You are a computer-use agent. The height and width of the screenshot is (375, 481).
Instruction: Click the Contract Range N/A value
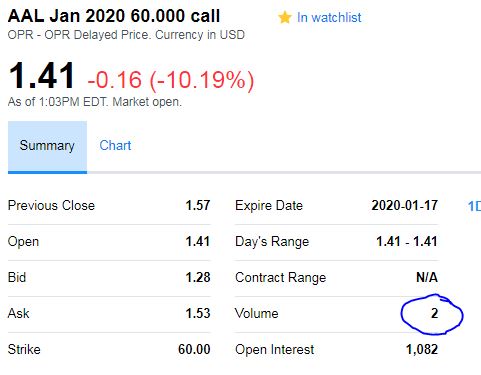[x=427, y=277]
